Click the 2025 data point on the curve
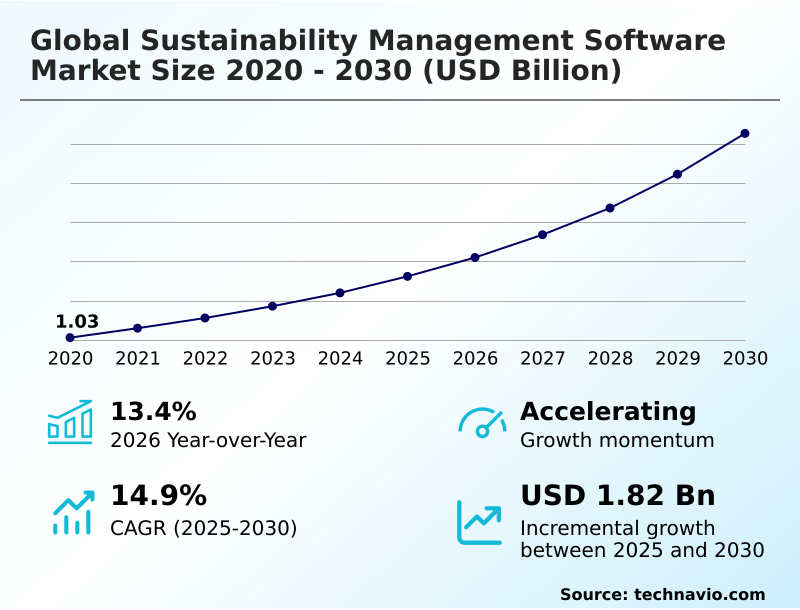Viewport: 800px width, 610px height. click(x=407, y=276)
